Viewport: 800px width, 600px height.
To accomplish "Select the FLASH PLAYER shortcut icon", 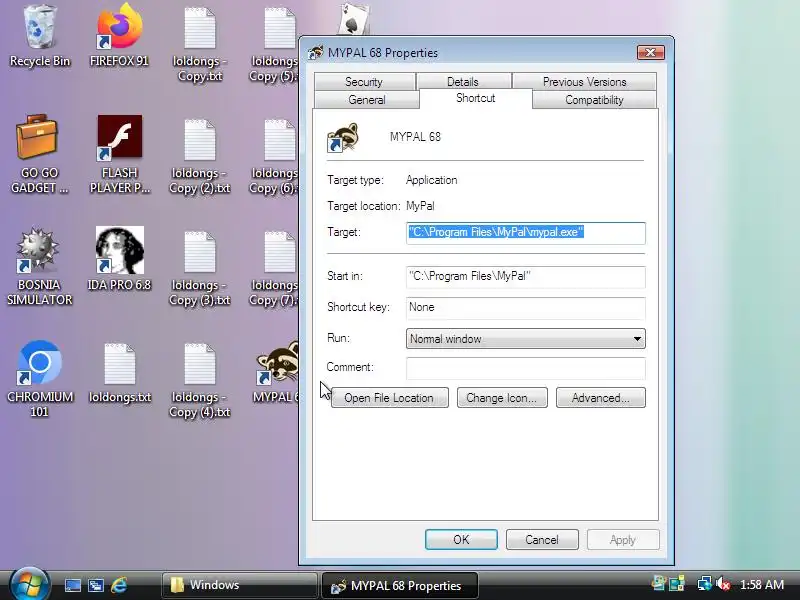I will point(119,153).
